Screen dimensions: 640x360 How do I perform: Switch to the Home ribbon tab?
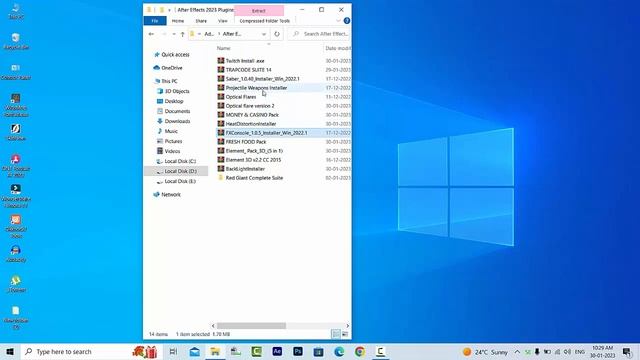pos(178,21)
